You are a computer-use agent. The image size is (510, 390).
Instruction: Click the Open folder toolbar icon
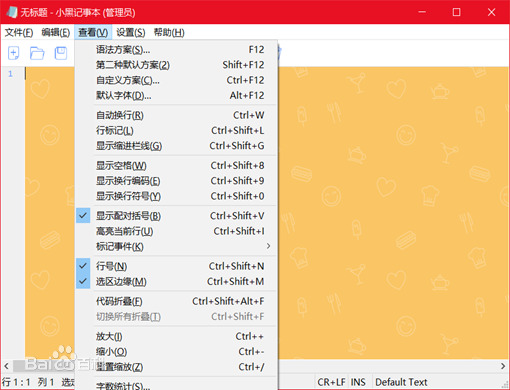37,53
